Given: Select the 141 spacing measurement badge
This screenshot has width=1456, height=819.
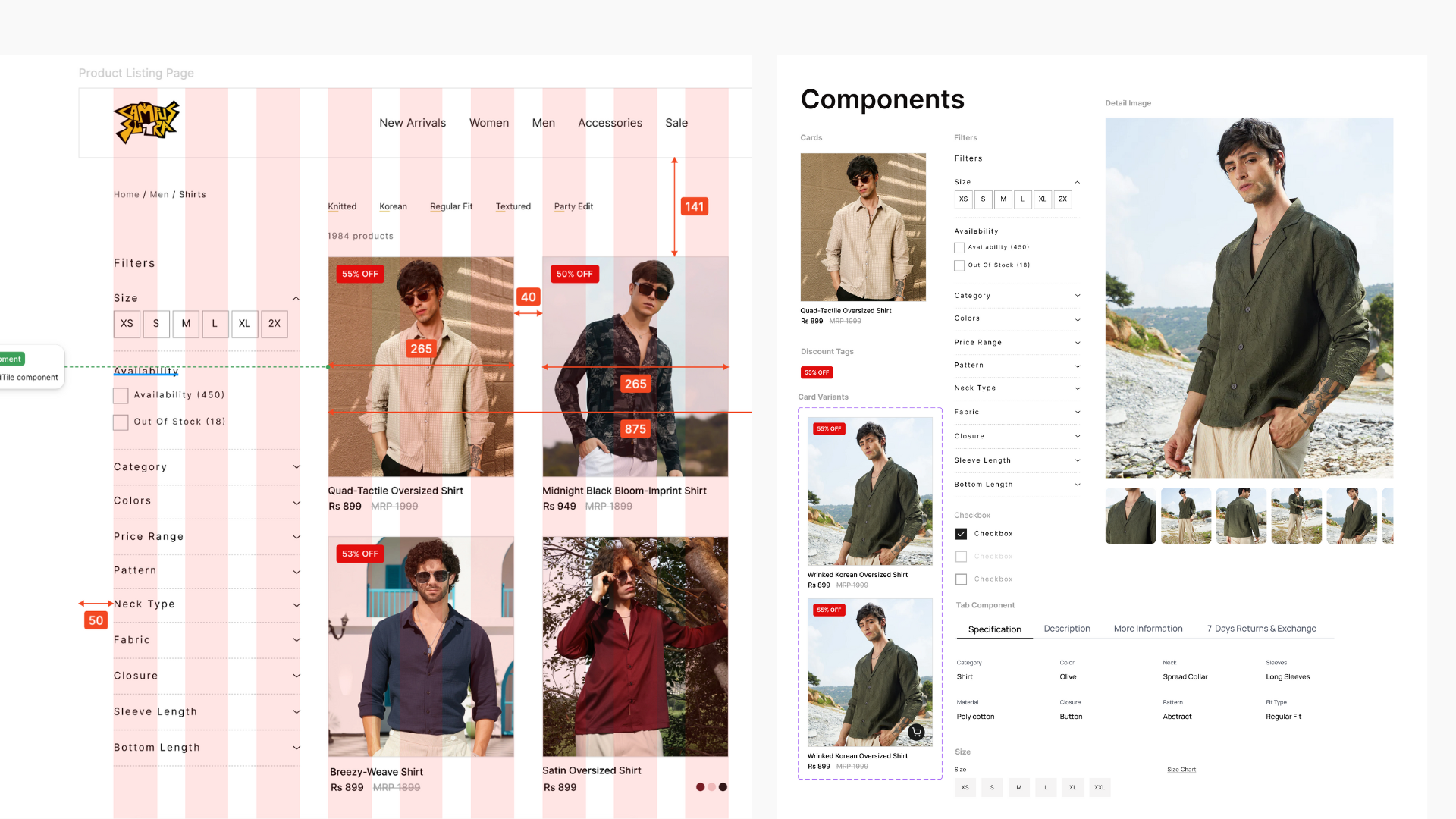Looking at the screenshot, I should click(695, 206).
